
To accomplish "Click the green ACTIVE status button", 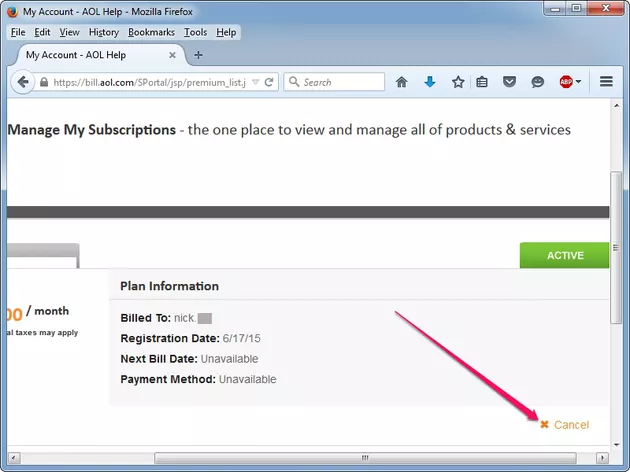I will [565, 255].
